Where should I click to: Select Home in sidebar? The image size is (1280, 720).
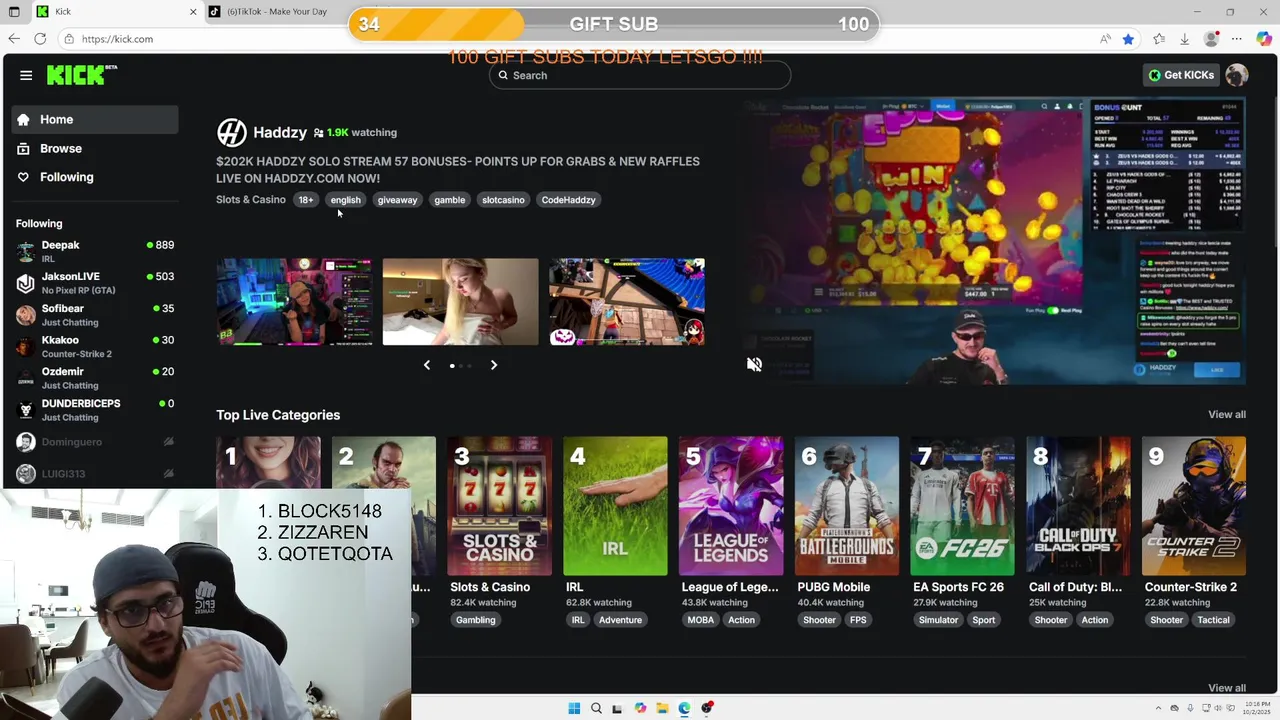(95, 119)
